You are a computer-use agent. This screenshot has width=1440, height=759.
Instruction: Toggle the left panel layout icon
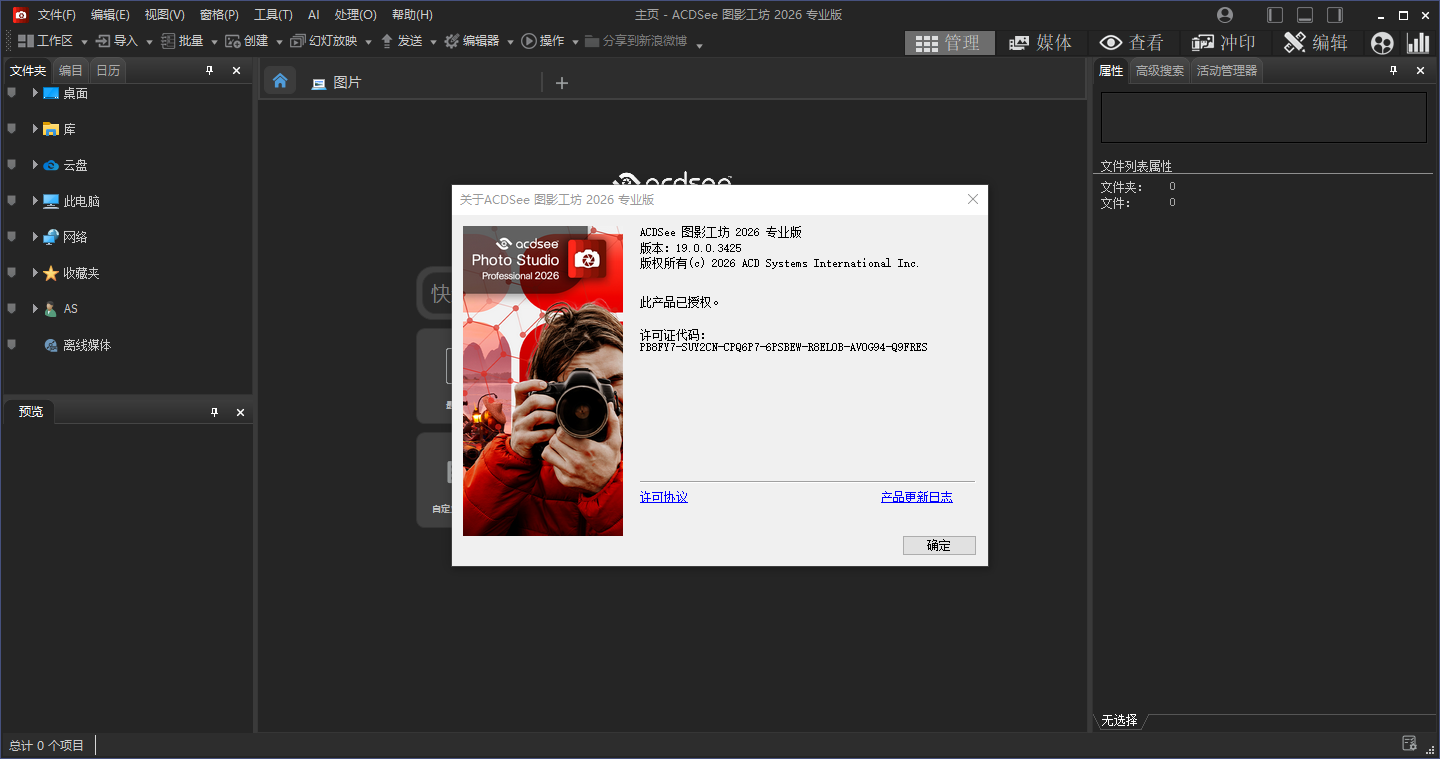tap(1274, 15)
